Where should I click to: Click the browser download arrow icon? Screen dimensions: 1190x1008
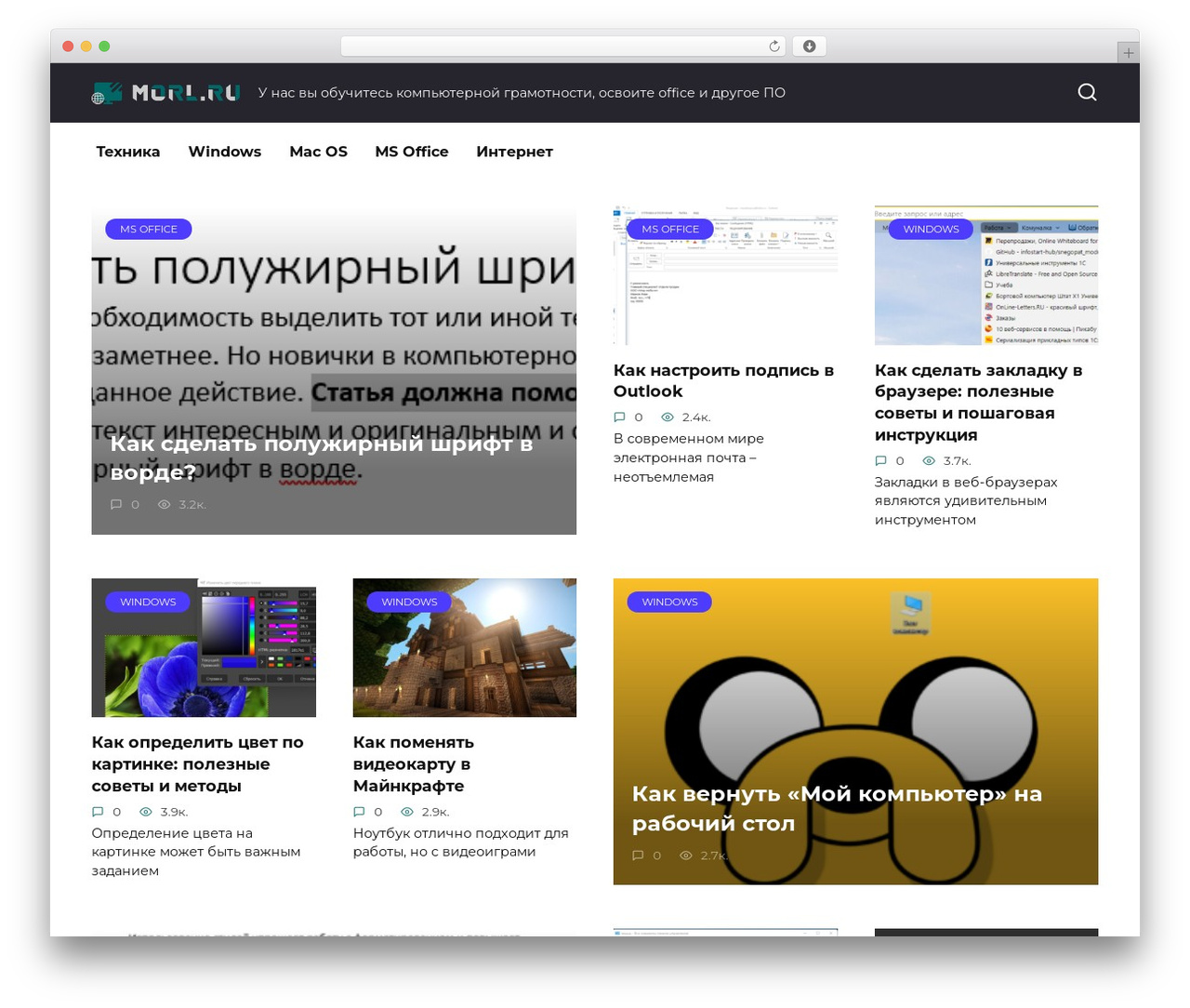[x=810, y=46]
